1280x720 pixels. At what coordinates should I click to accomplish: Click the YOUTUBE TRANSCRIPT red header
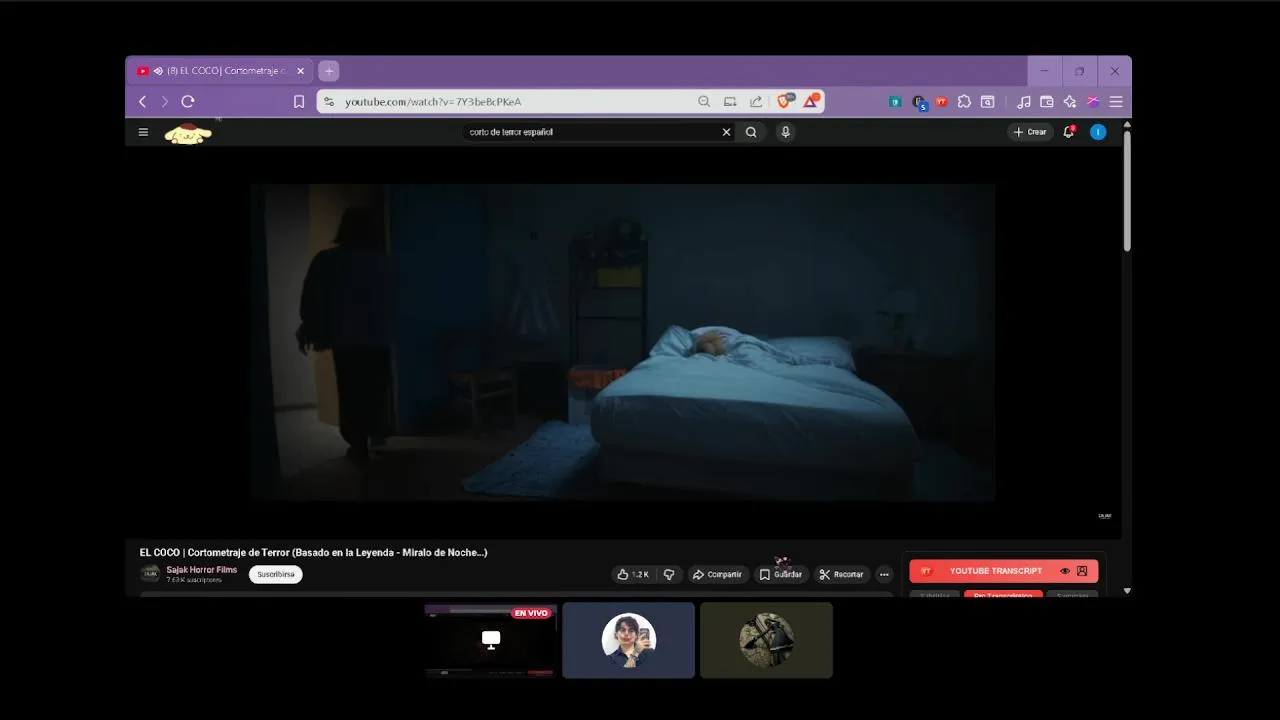pyautogui.click(x=1004, y=571)
